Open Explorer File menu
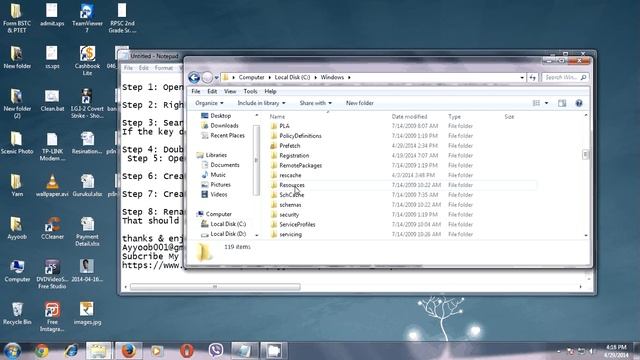Image resolution: width=640 pixels, height=360 pixels. 196,91
